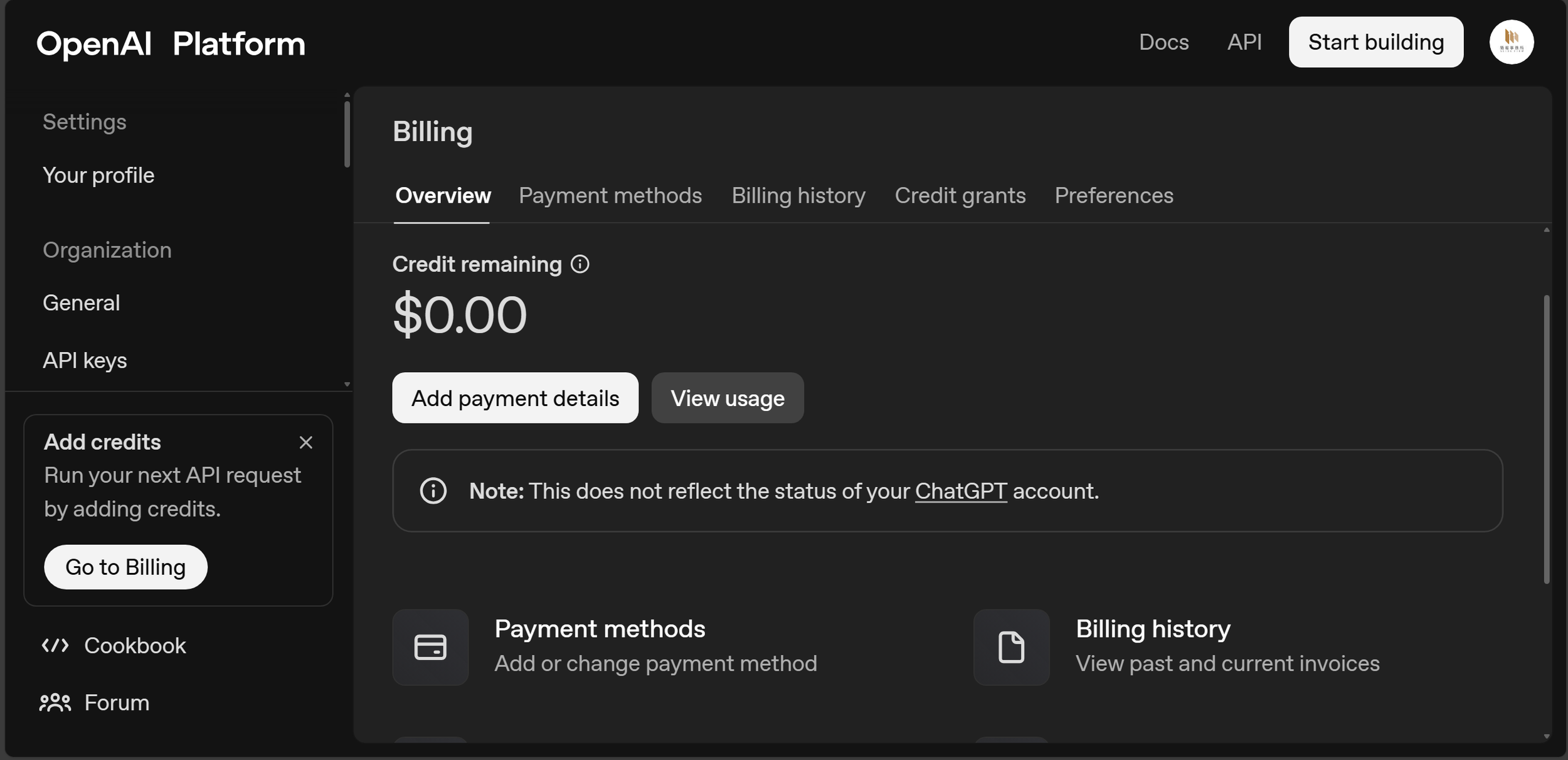Select the Credit grants tab

click(x=960, y=196)
